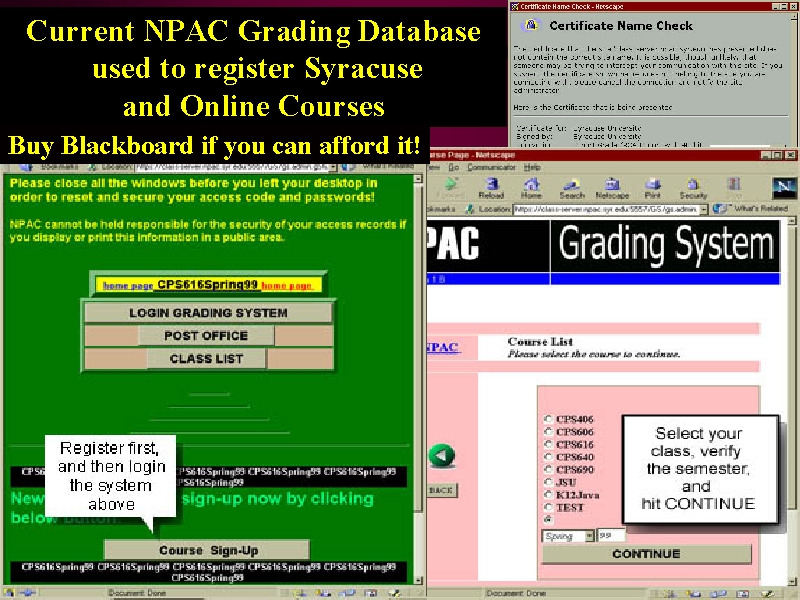
Task: Open the URL history dropdown in right window
Action: pos(704,209)
